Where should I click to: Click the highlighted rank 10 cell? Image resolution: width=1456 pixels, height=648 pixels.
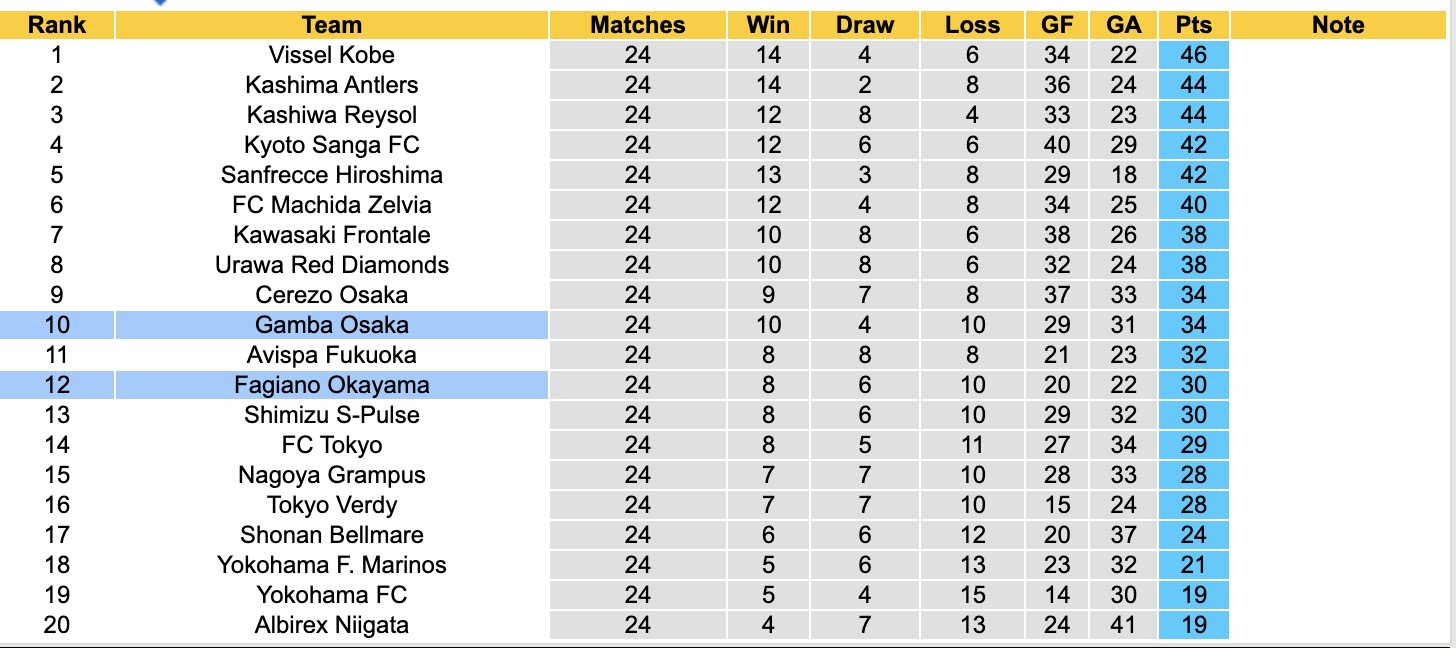[x=57, y=325]
